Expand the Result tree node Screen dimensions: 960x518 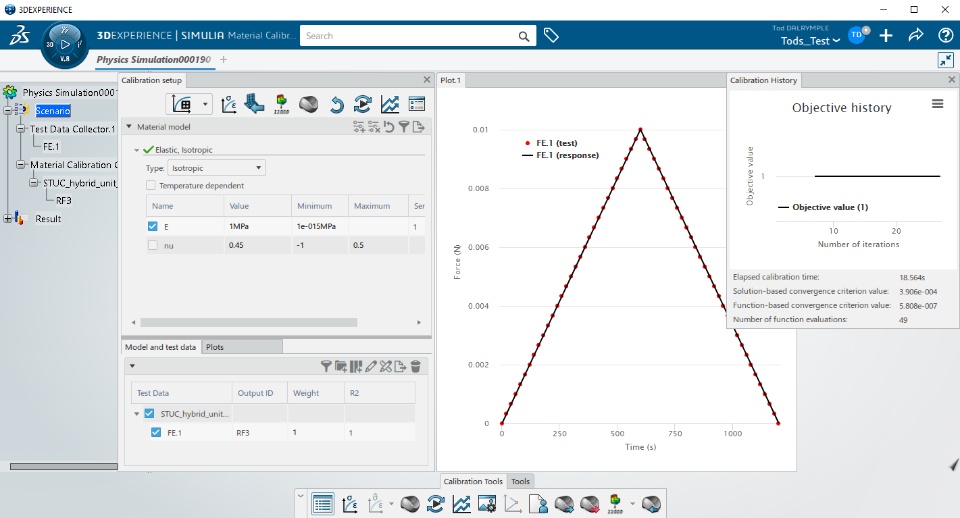pos(7,218)
